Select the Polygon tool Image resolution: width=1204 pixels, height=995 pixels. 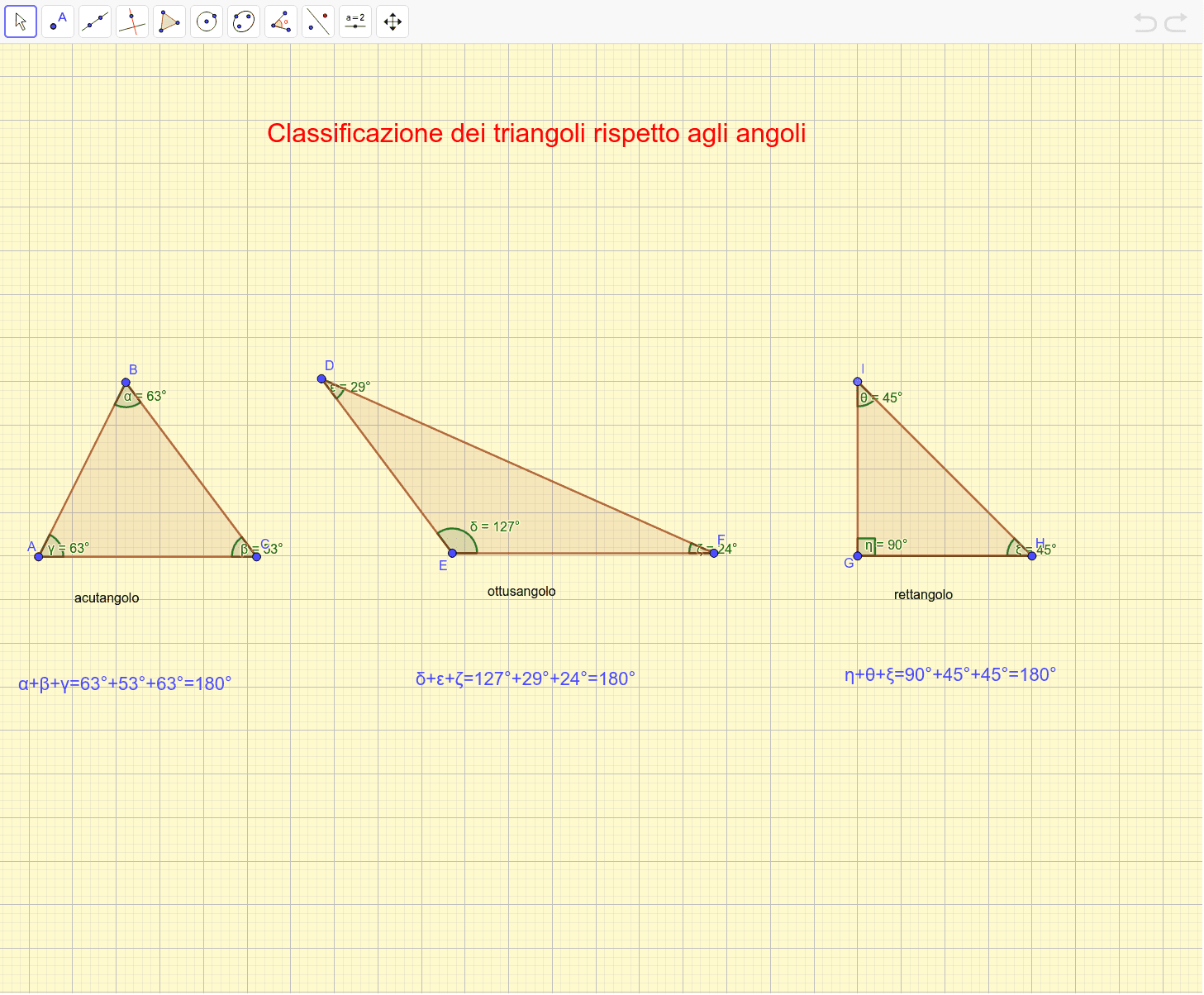point(169,21)
